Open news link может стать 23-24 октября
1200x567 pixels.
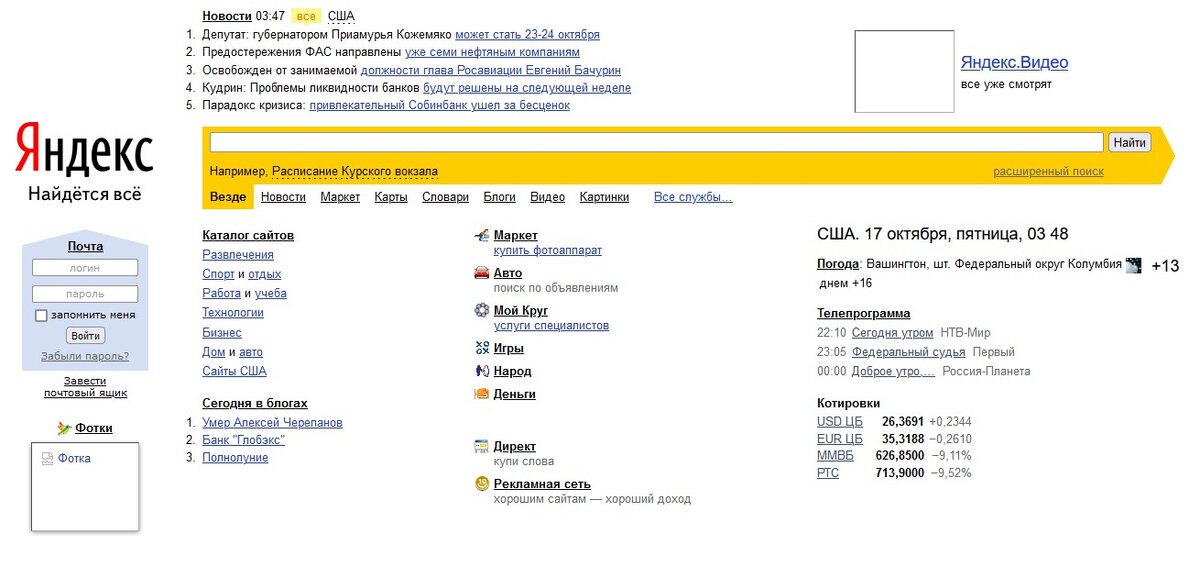click(x=527, y=34)
